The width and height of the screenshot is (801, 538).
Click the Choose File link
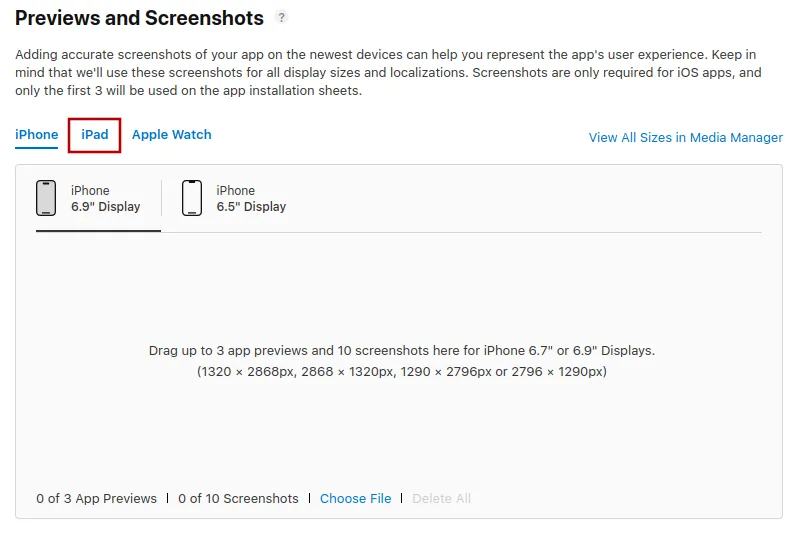tap(355, 498)
